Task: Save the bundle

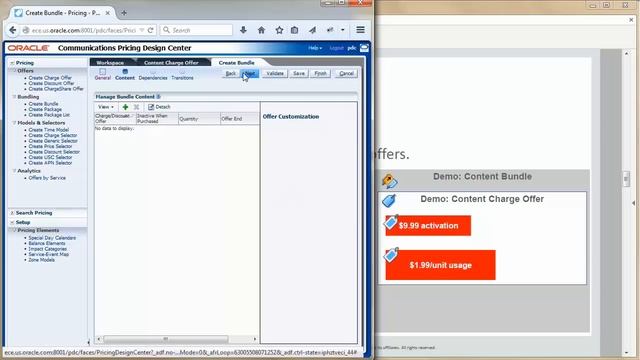Action: click(299, 73)
